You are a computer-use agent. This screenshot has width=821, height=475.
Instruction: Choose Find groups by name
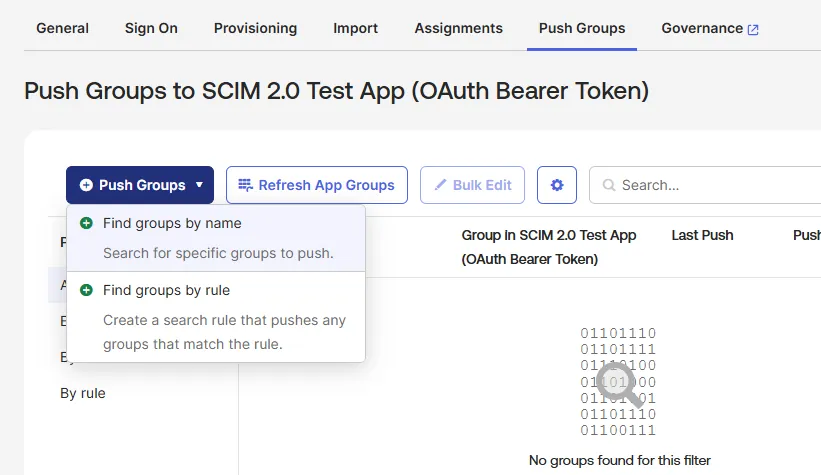click(x=216, y=238)
